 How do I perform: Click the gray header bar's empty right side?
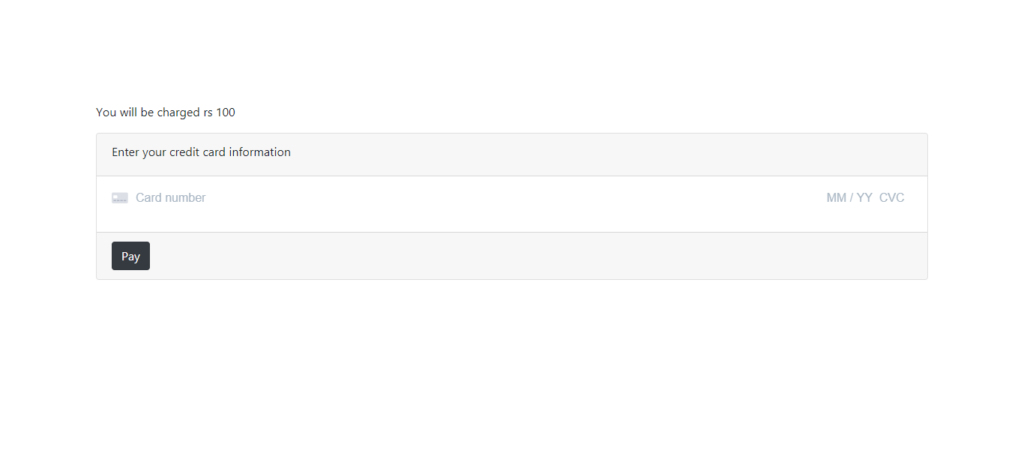[x=607, y=154]
